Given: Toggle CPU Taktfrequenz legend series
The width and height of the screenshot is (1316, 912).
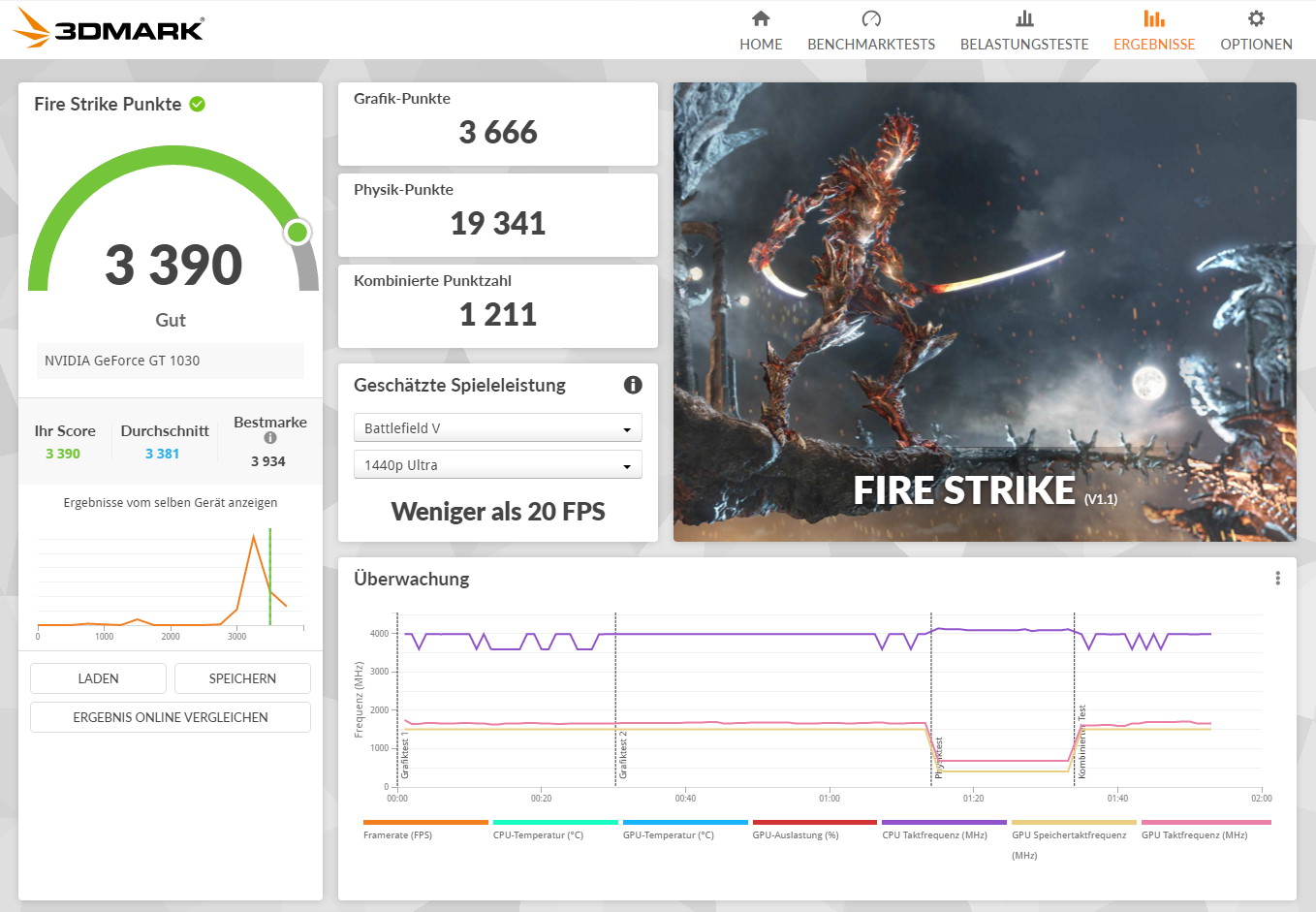Looking at the screenshot, I should [x=934, y=835].
